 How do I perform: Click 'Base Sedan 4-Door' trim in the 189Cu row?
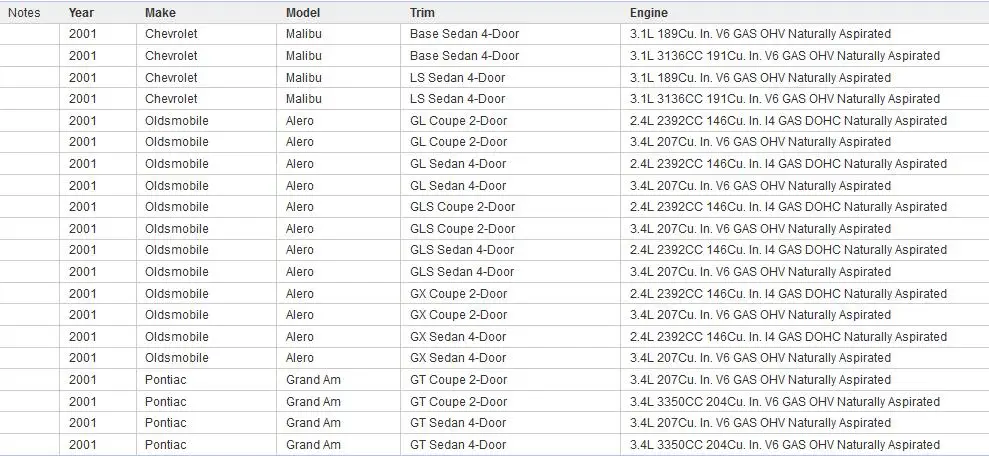[x=464, y=34]
